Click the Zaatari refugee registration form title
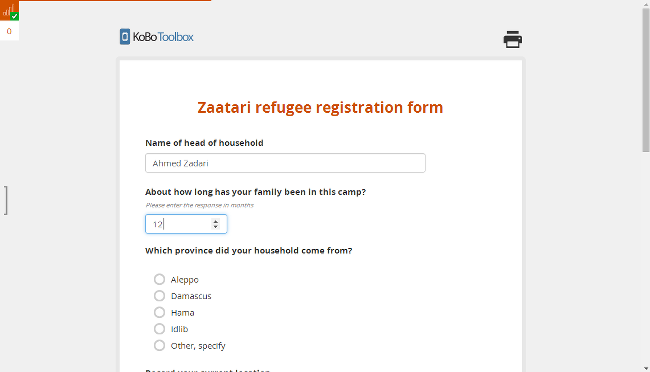Screen dimensions: 650x372 (x=320, y=107)
